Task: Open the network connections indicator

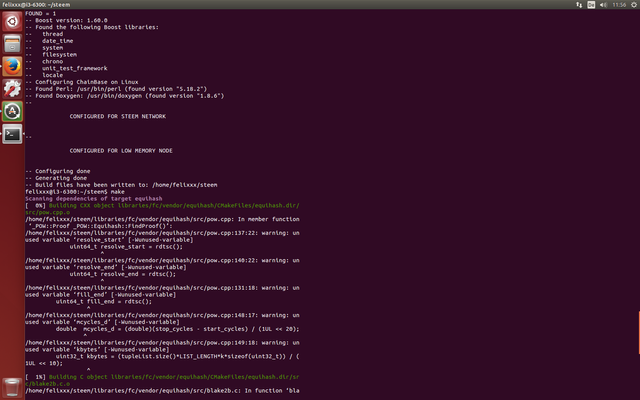Action: [x=579, y=4]
